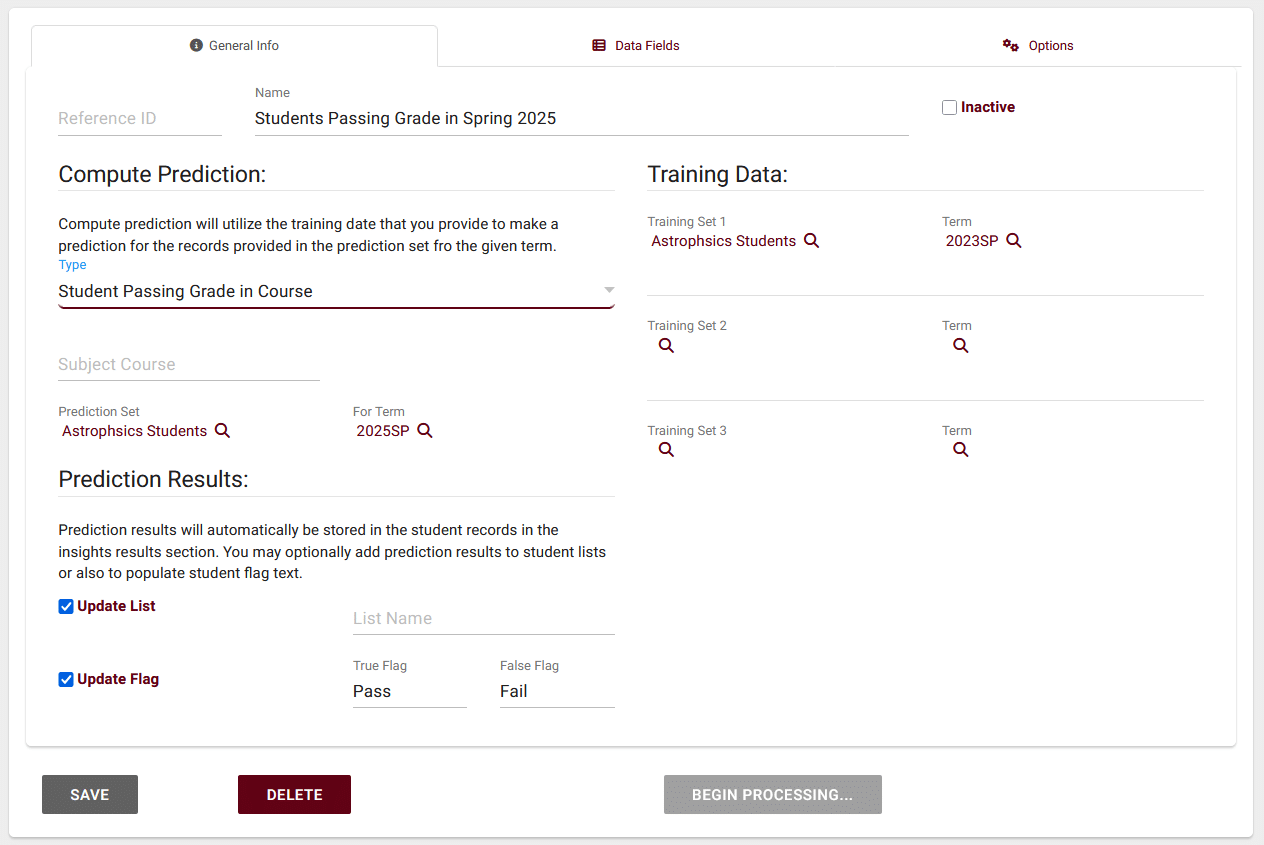Expand the Type dropdown arrow
1264x845 pixels.
608,291
